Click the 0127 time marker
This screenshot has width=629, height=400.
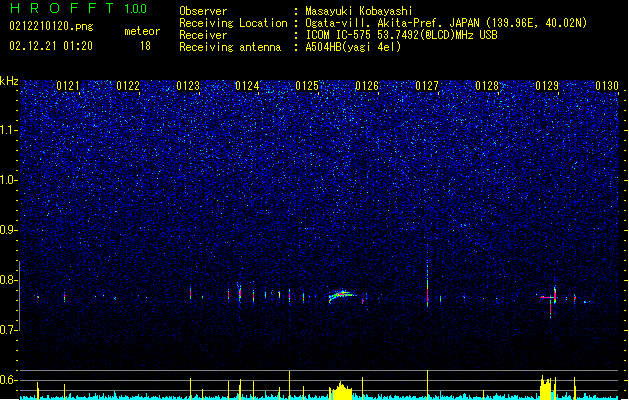click(427, 86)
